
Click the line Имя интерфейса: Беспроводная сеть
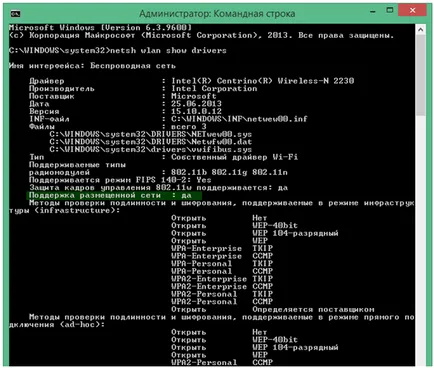tap(92, 66)
